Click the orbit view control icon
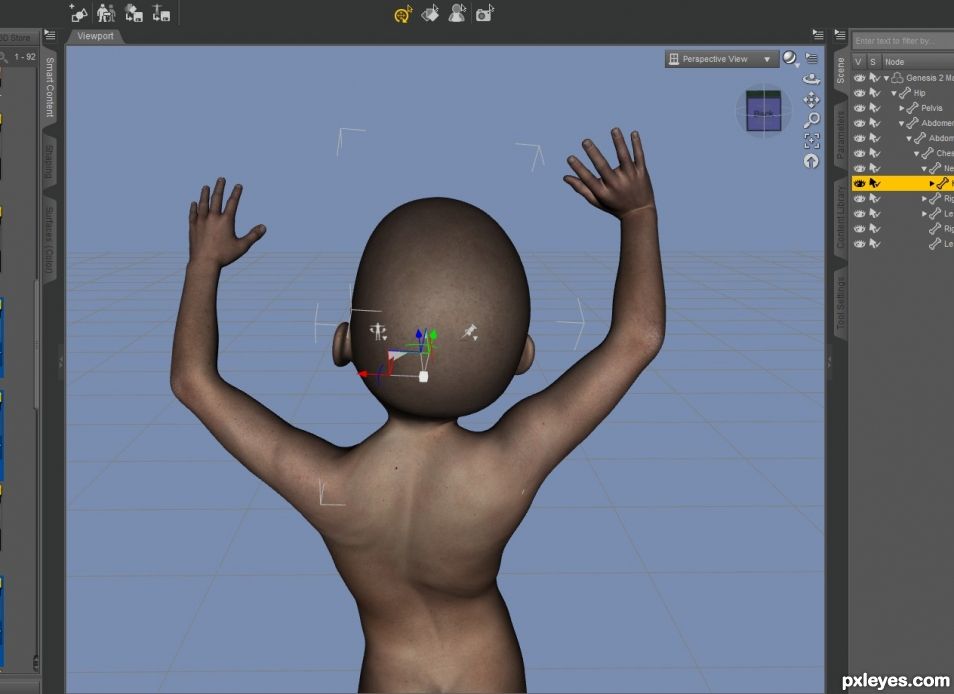 coord(811,79)
